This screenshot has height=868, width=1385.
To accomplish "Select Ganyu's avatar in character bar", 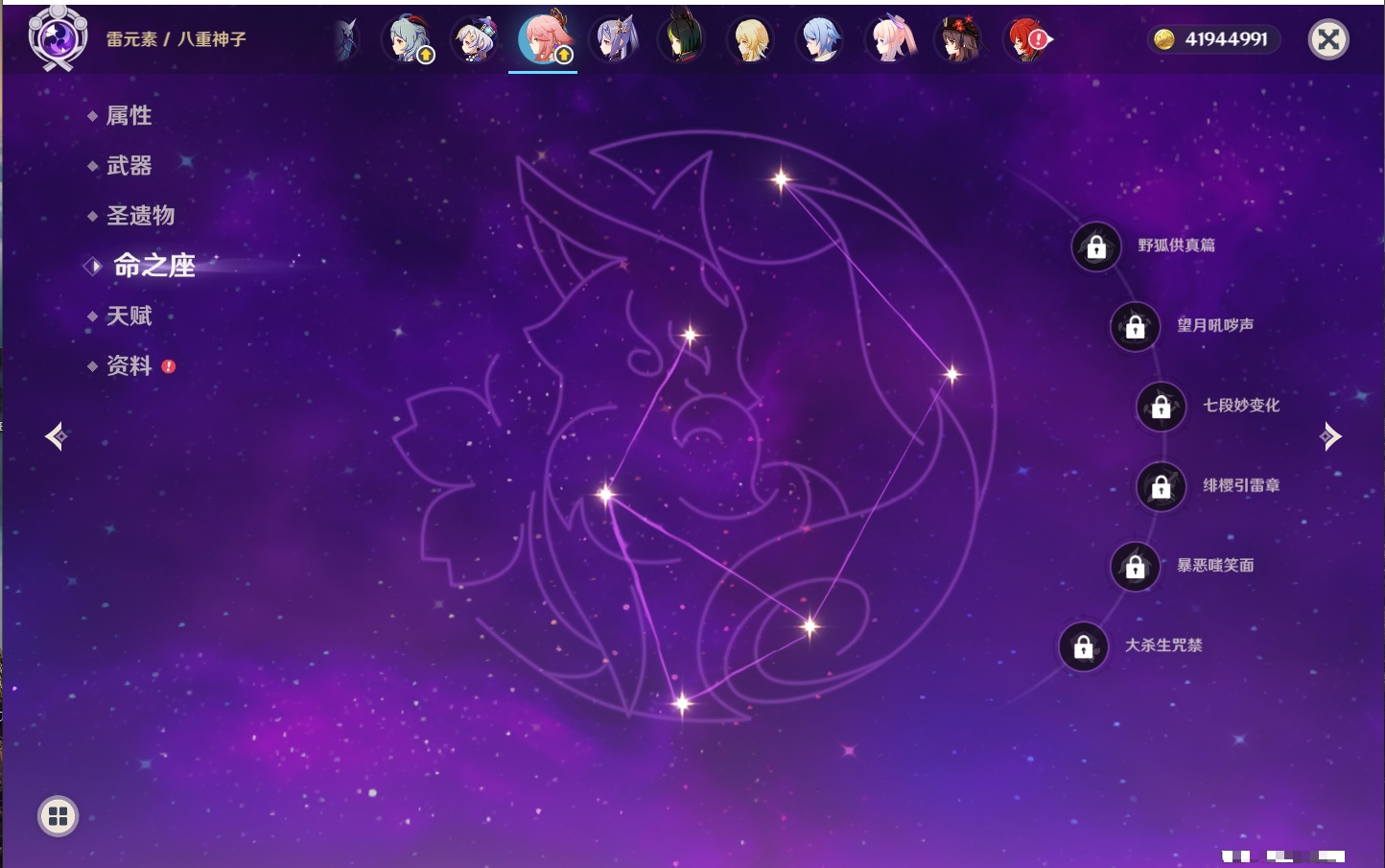I will point(408,39).
